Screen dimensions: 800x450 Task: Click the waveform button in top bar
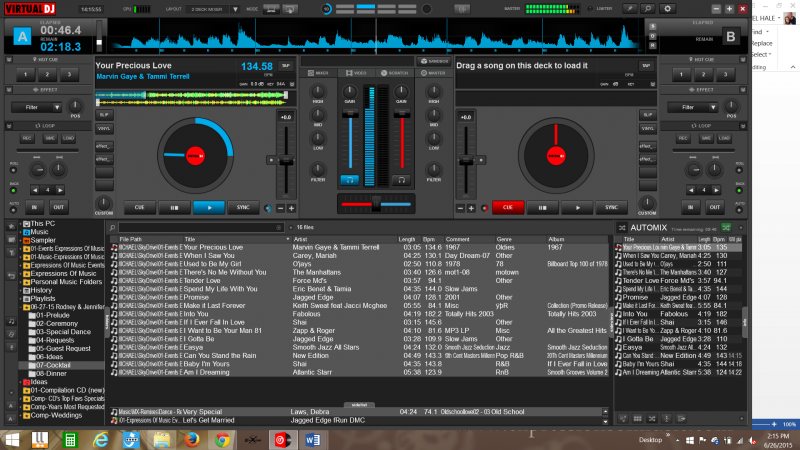coord(462,9)
